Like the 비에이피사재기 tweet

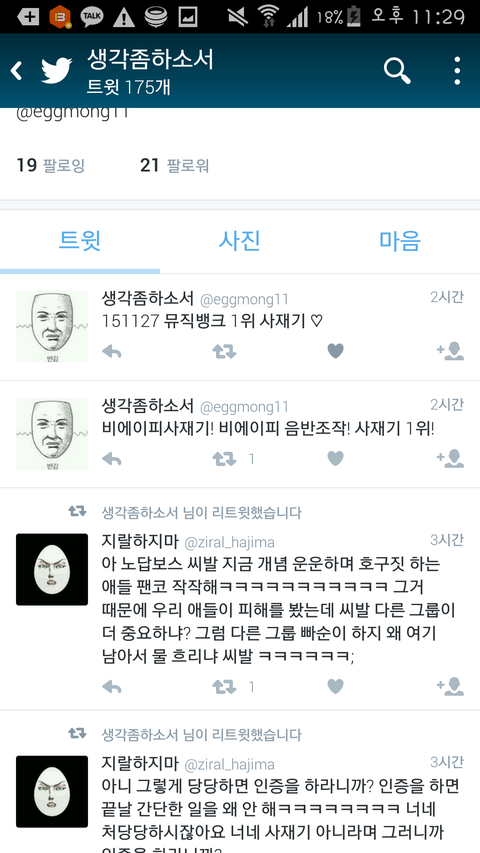(335, 459)
